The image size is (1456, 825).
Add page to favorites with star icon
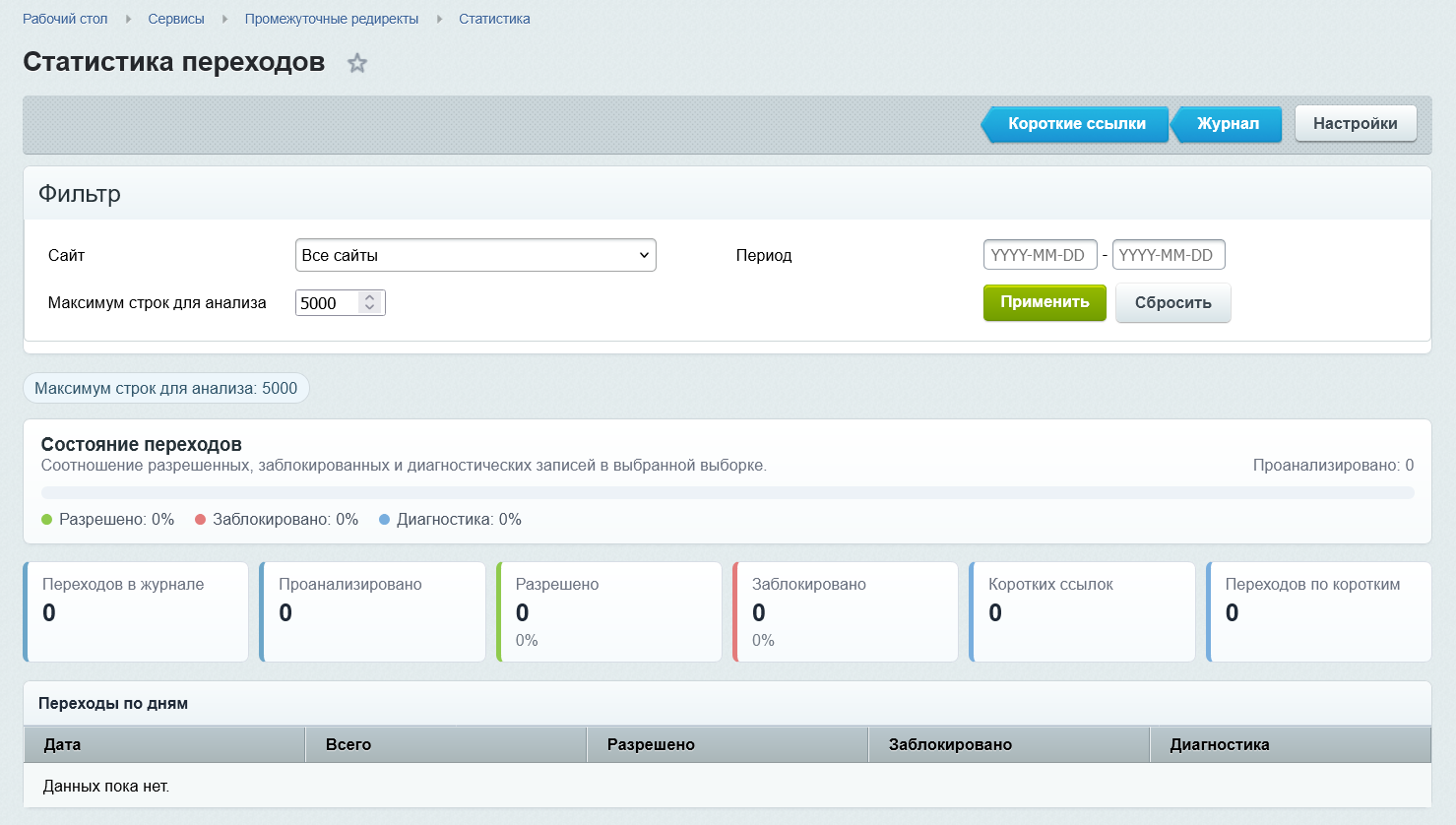click(x=357, y=63)
